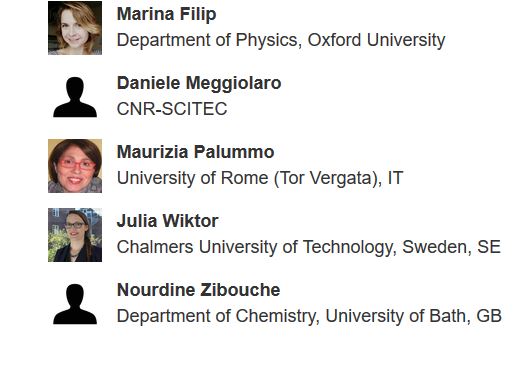The image size is (525, 371).
Task: Open the Julia Wiktor name link
Action: pos(167,221)
